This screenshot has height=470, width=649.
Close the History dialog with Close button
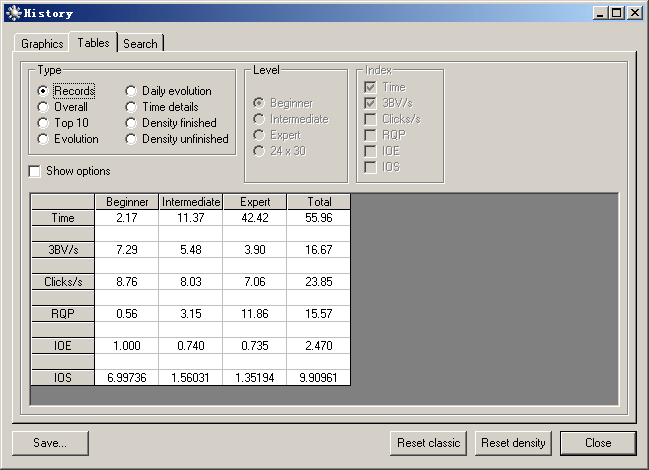[598, 443]
